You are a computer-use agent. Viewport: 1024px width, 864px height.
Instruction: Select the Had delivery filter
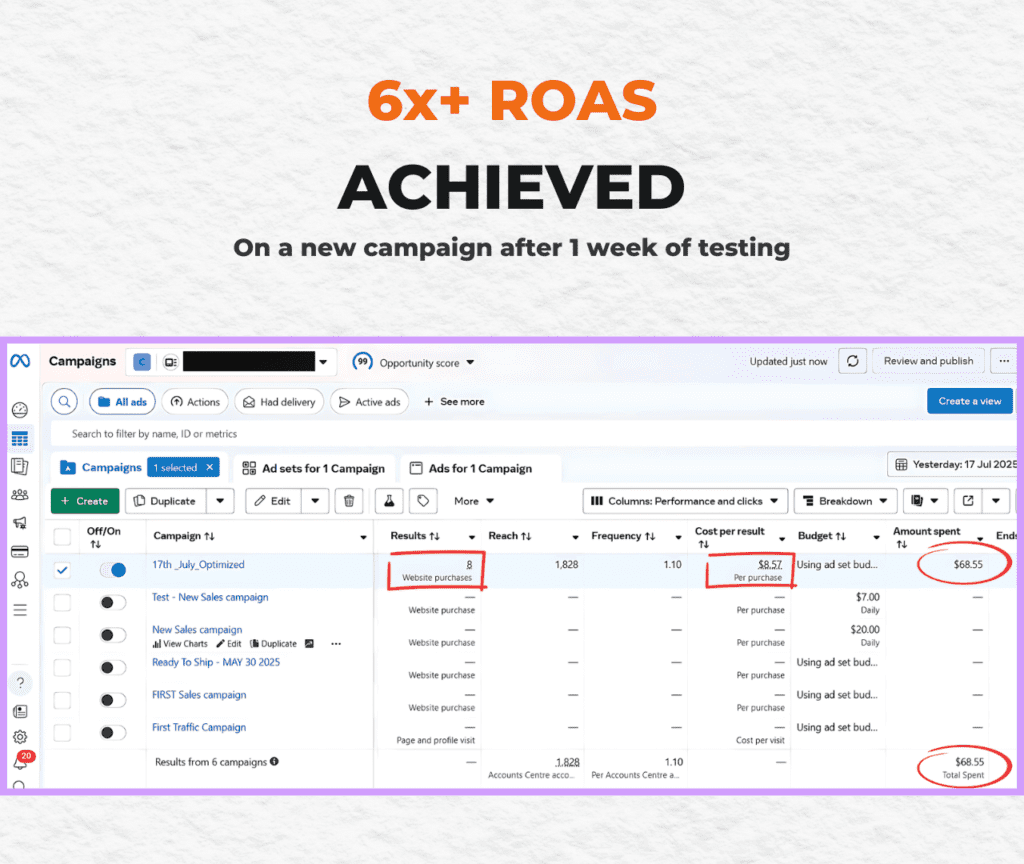(x=278, y=402)
